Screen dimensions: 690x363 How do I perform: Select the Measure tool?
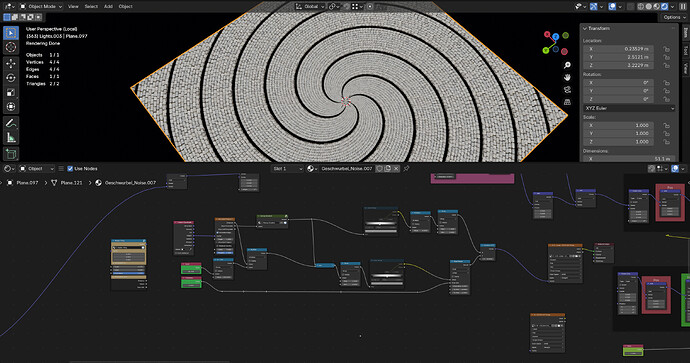tap(11, 138)
